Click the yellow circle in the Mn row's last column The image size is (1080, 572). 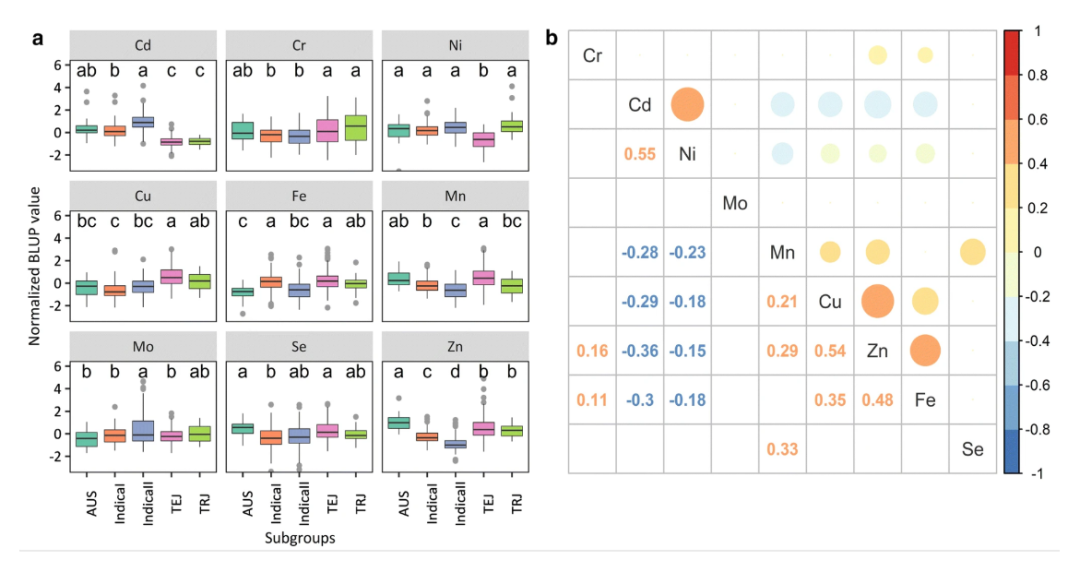pos(972,252)
